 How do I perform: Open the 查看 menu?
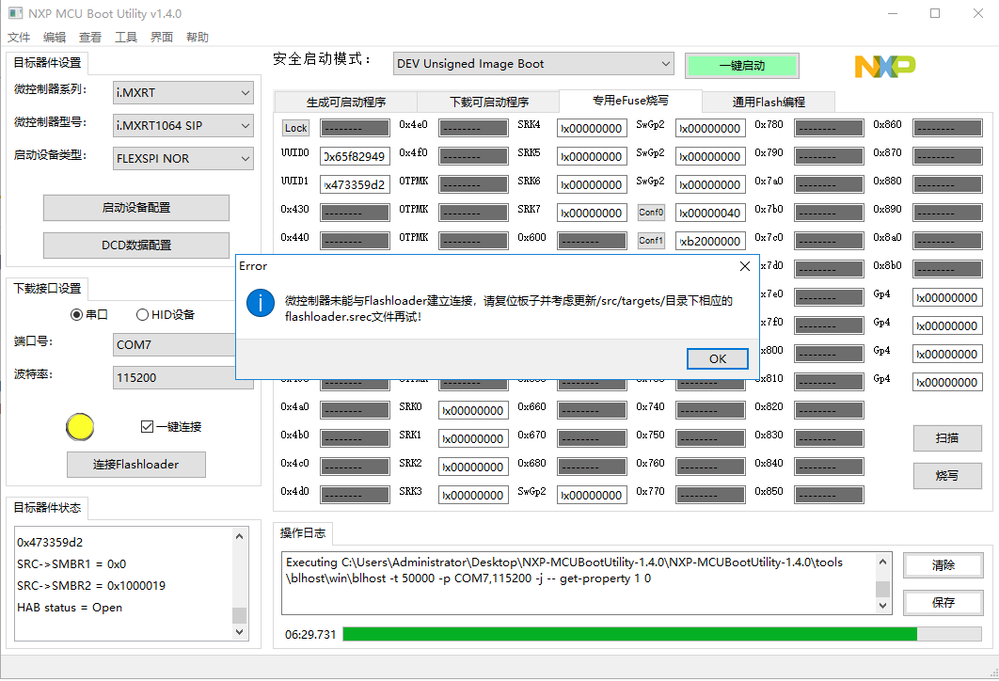coord(90,37)
